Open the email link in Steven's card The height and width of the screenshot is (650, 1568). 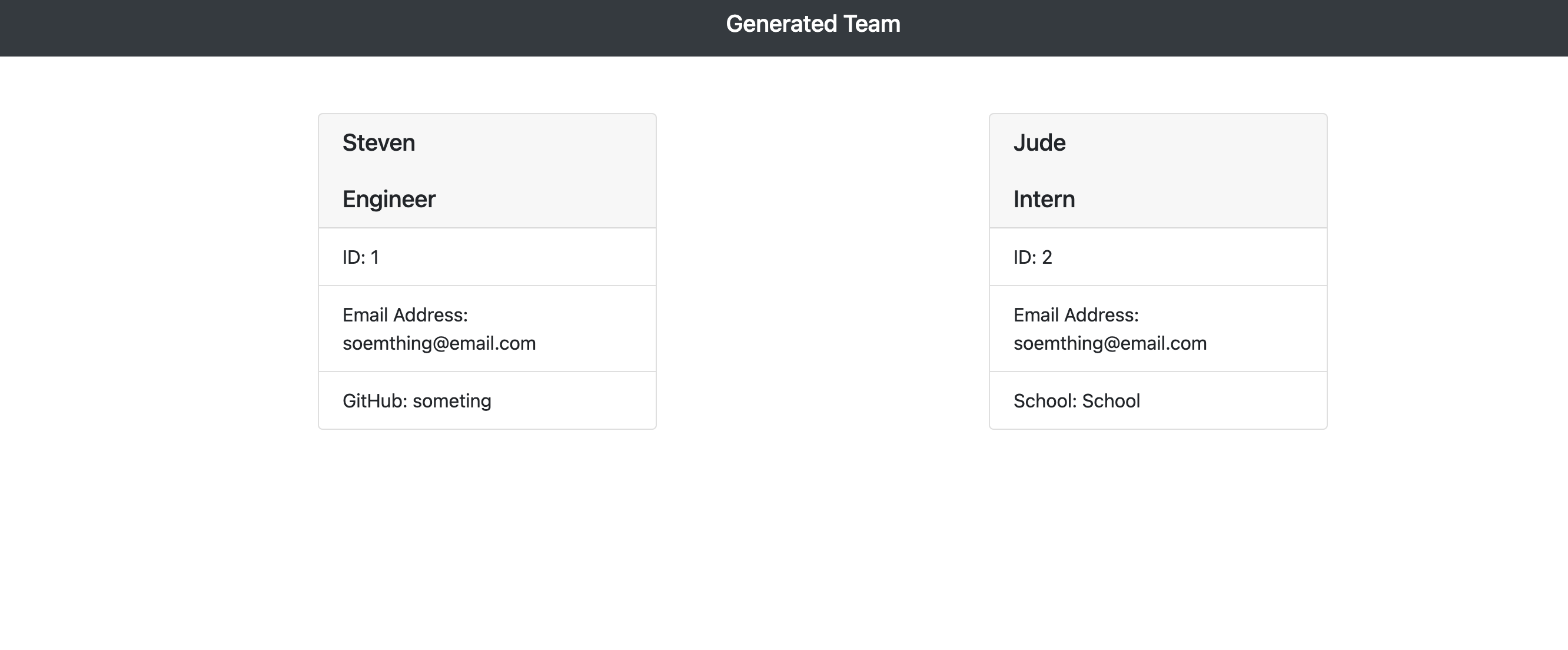tap(439, 343)
